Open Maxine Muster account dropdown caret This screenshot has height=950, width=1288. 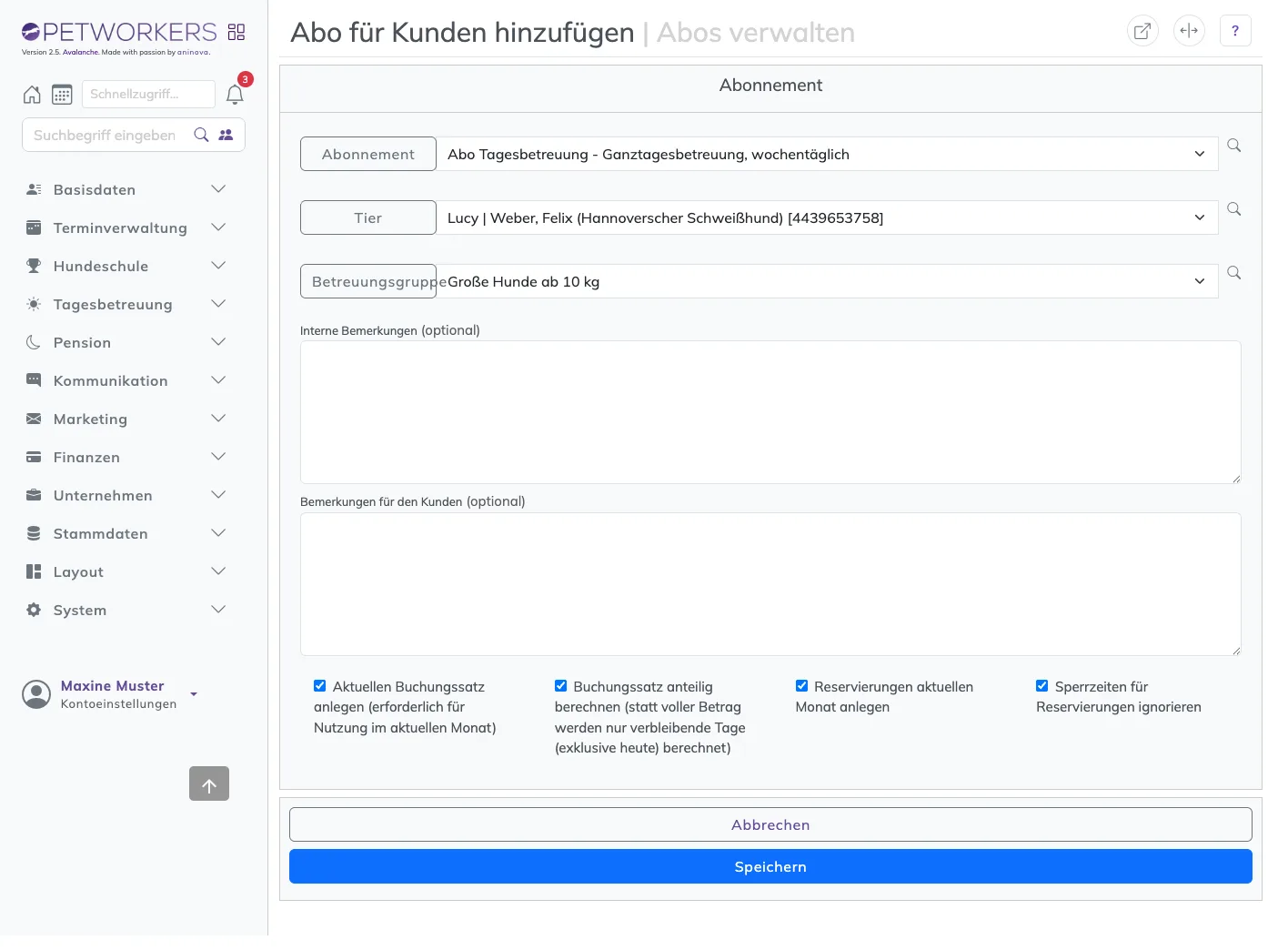click(x=194, y=694)
